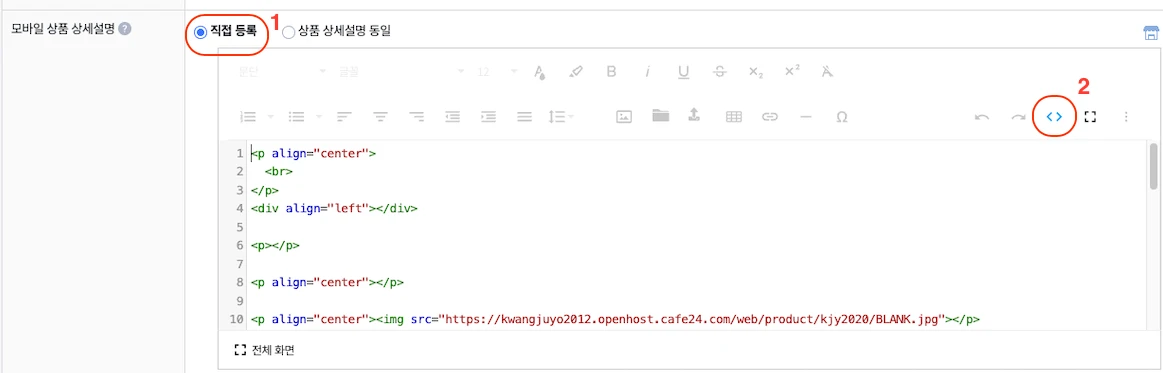Insert hyperlink icon
This screenshot has height=373, width=1163.
click(770, 116)
